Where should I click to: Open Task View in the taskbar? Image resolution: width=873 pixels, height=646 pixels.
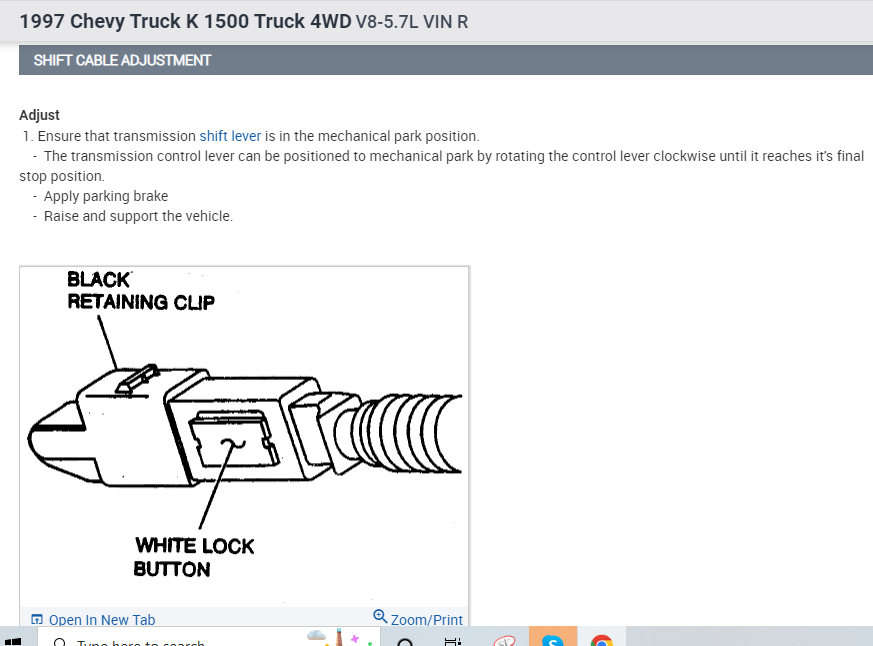(453, 642)
